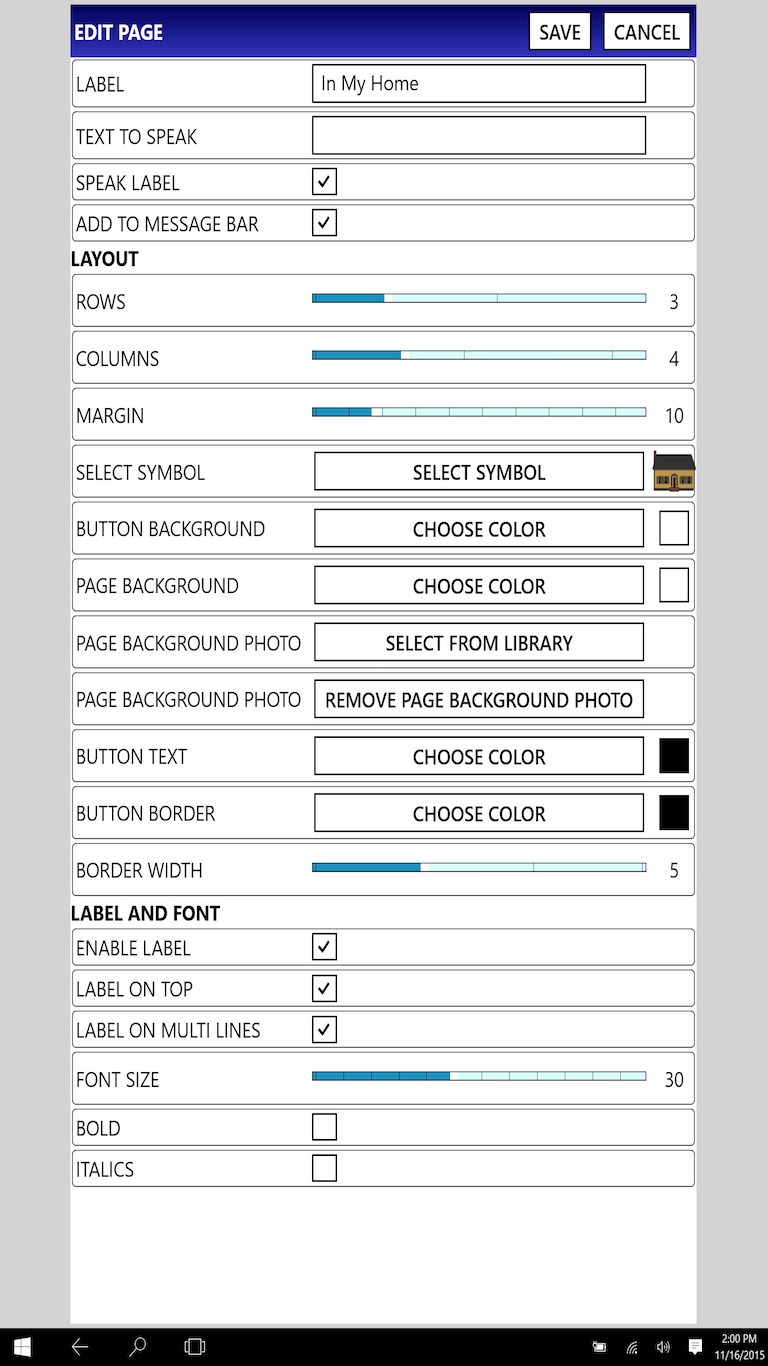Turn on the Italics checkbox

coord(324,1168)
